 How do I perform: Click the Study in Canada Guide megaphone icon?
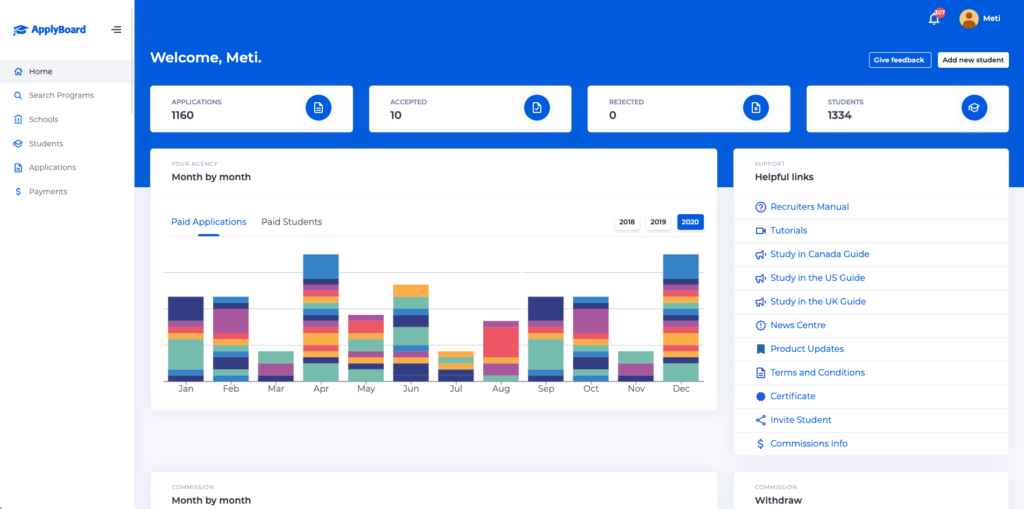(x=760, y=254)
